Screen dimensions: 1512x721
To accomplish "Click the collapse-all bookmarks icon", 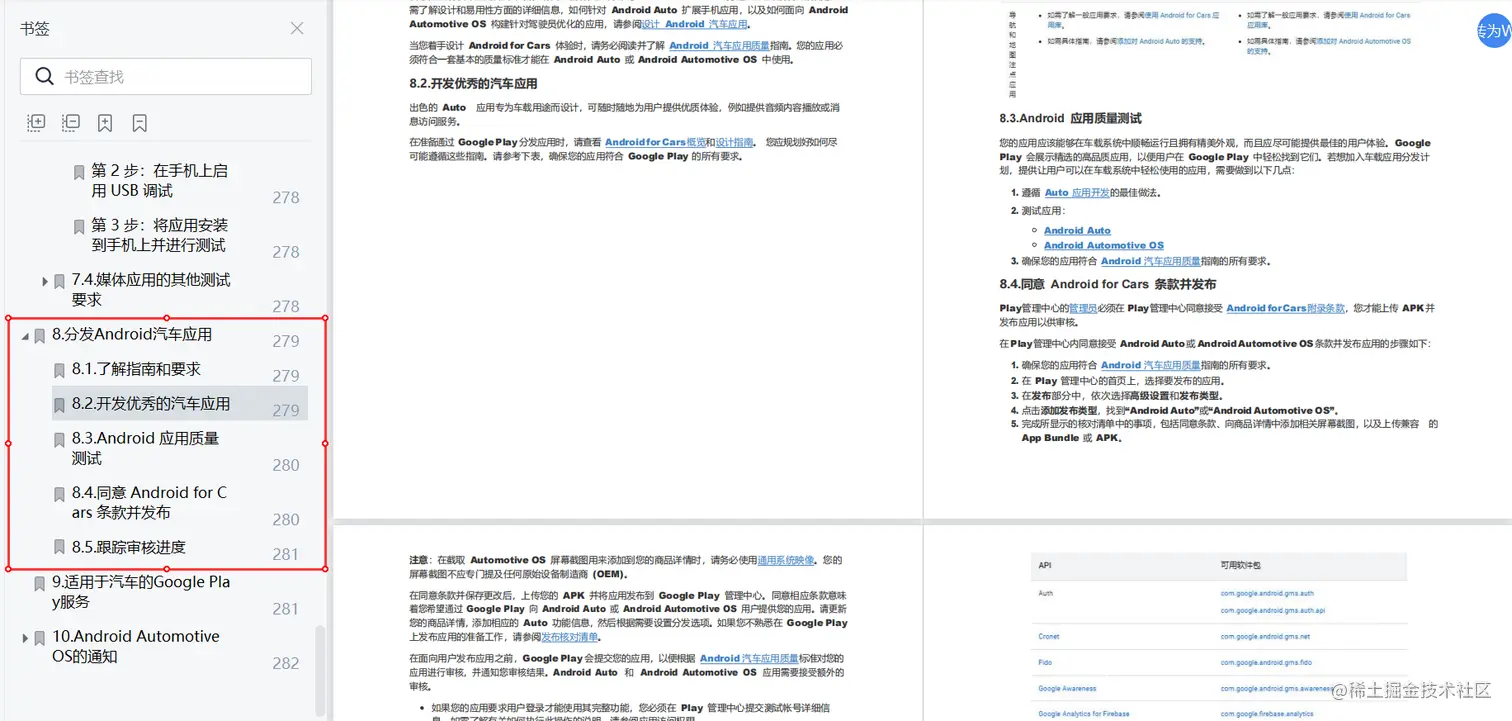I will [71, 123].
